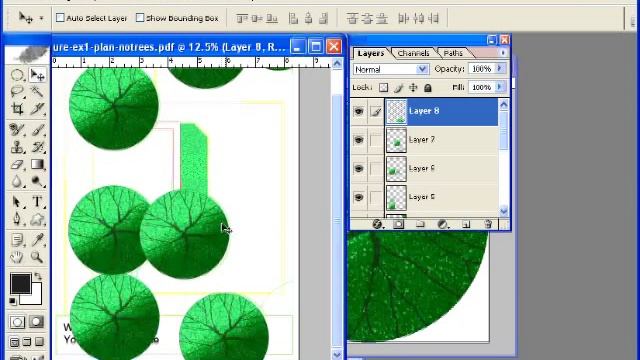Screen dimensions: 640x360
Task: Click the background color swatch
Action: 35,298
